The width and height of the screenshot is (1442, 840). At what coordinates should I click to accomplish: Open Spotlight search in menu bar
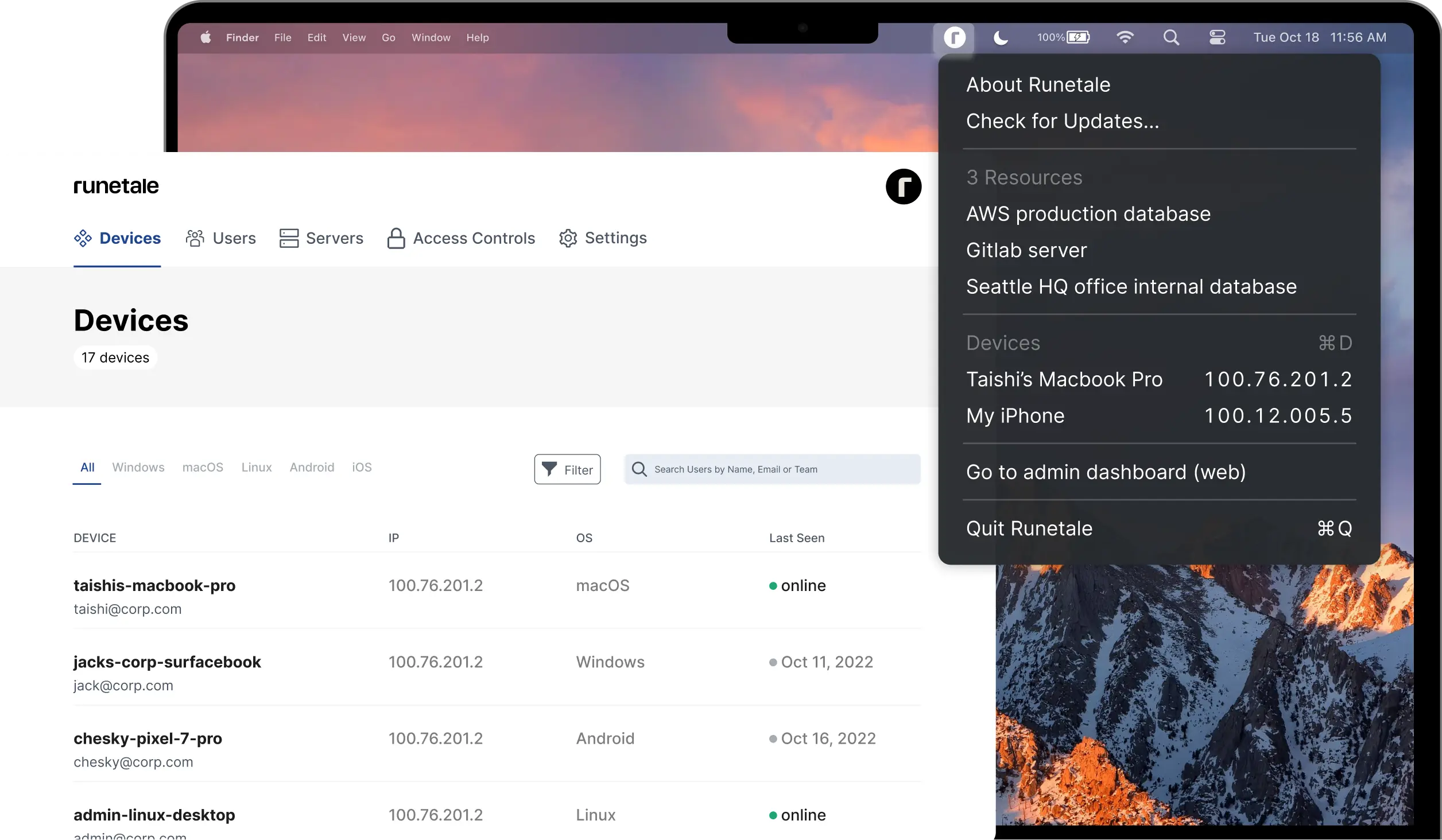[1171, 38]
